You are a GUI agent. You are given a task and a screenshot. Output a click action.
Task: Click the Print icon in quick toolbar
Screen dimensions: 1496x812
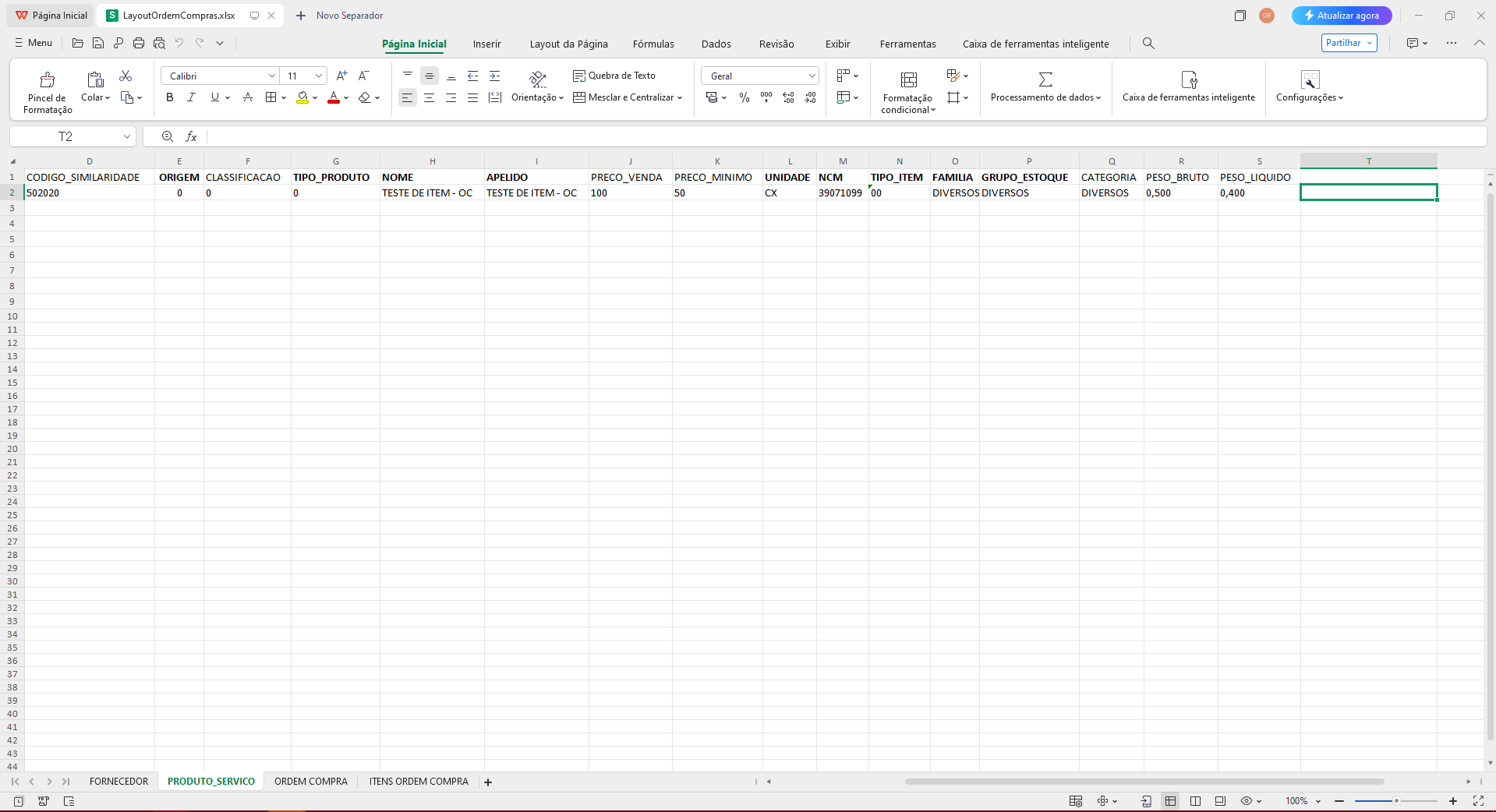[139, 43]
